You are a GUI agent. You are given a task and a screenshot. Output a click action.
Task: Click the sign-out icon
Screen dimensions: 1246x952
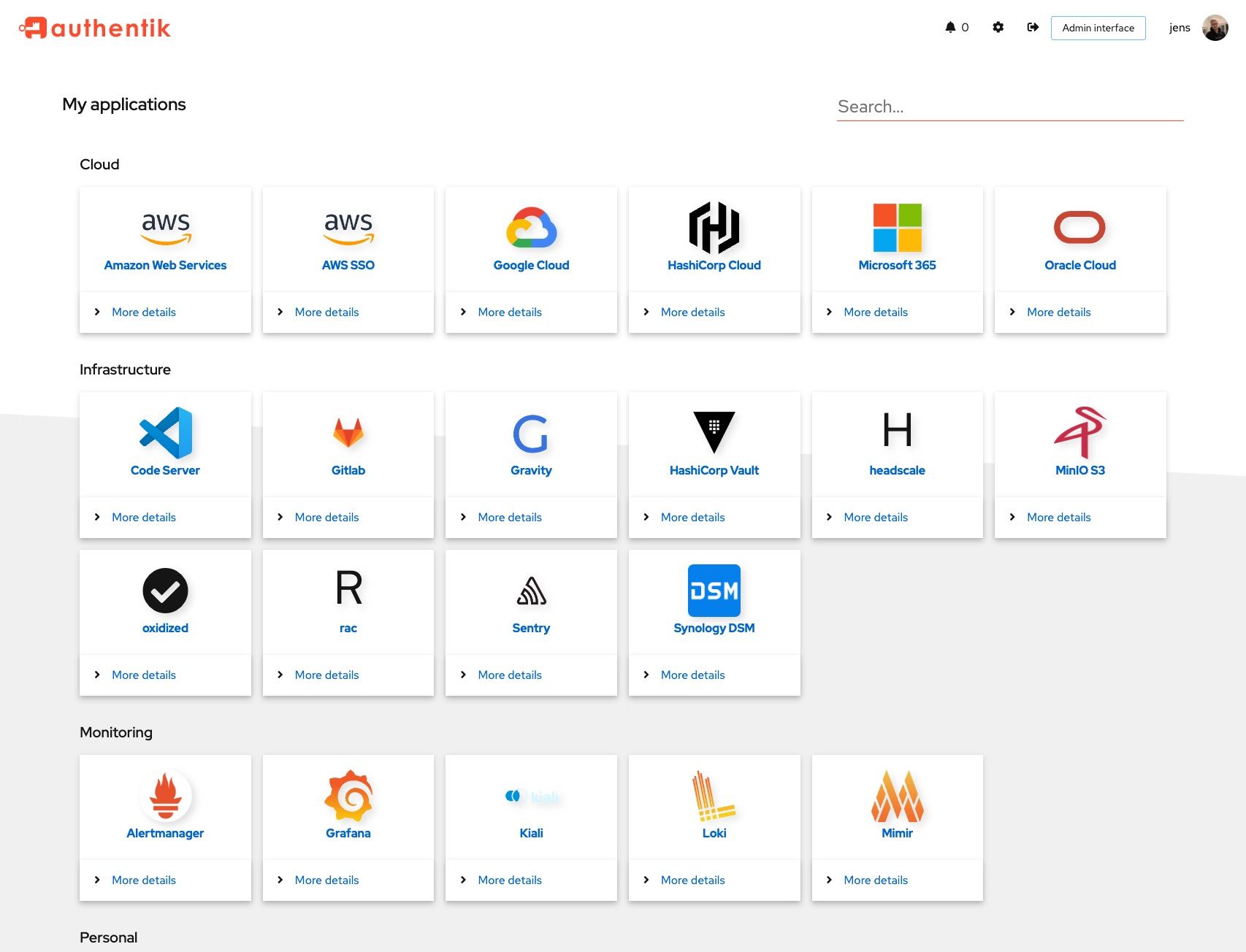click(1033, 27)
